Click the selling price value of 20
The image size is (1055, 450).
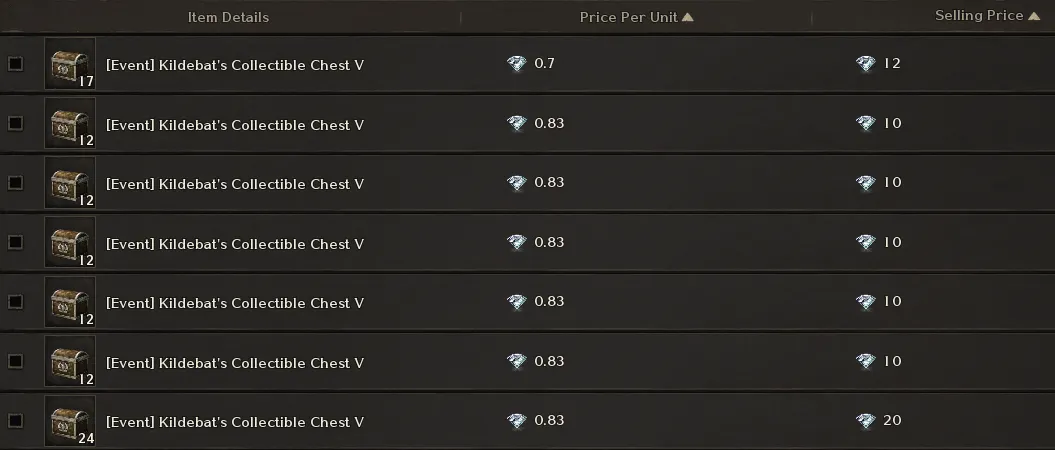tap(893, 421)
